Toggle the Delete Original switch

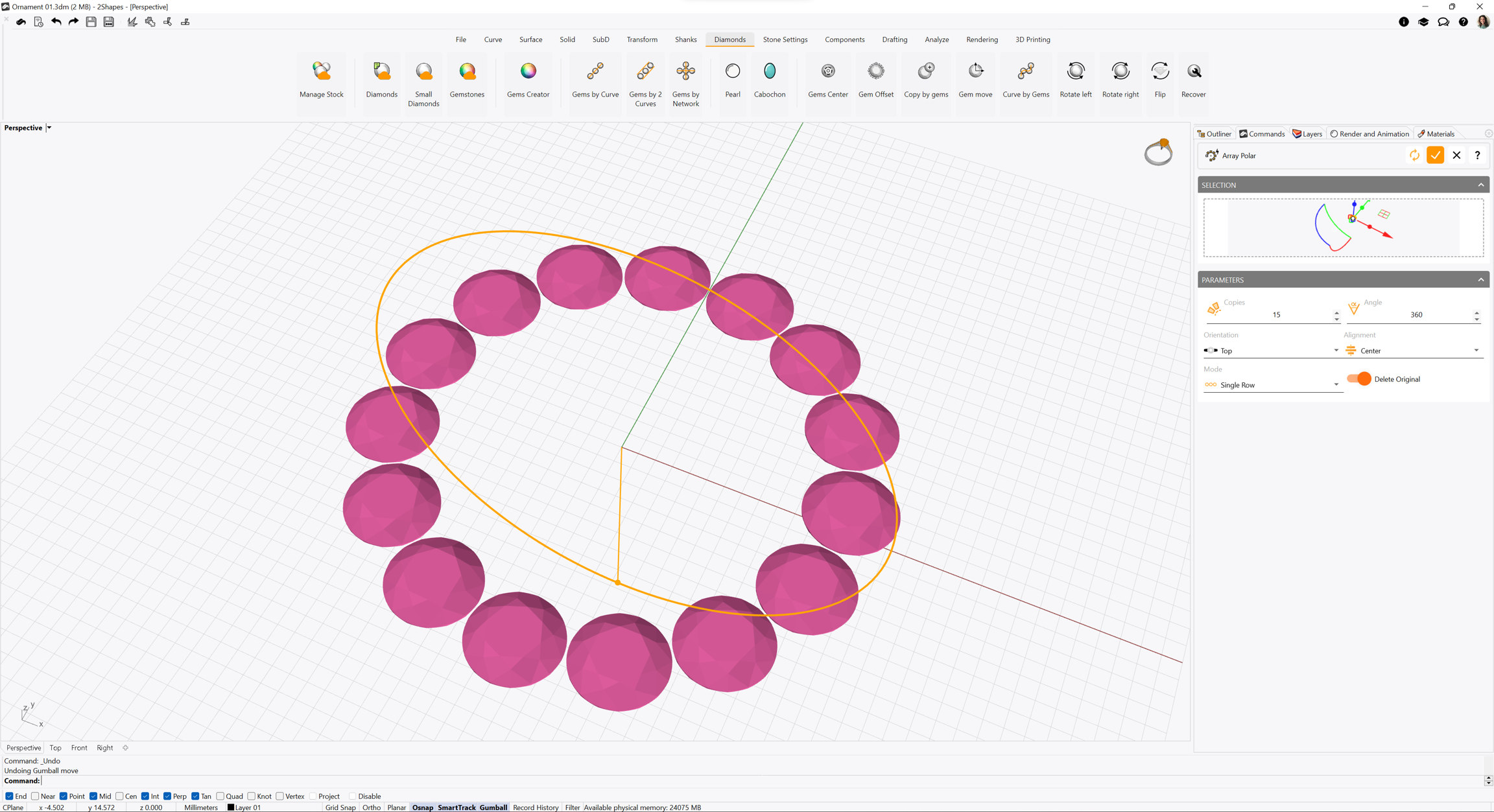click(x=1359, y=379)
